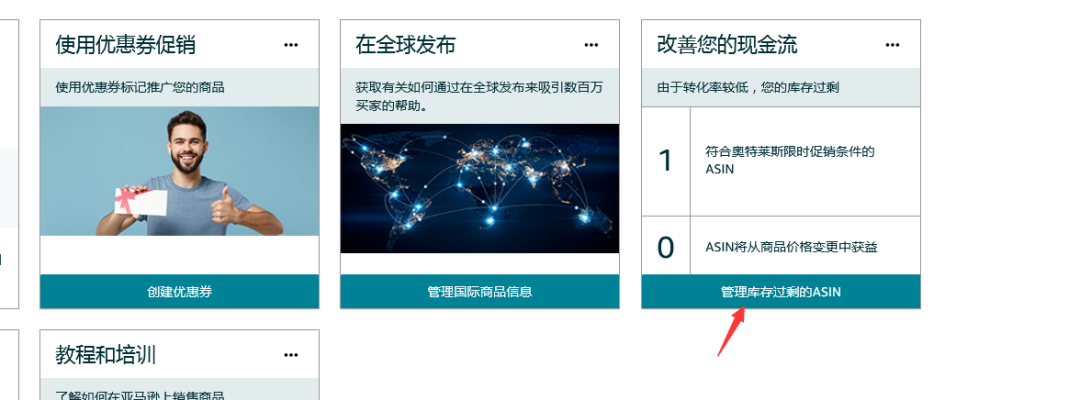The image size is (1080, 400).
Task: Open more options on 使用优惠券促销 card
Action: tap(291, 45)
